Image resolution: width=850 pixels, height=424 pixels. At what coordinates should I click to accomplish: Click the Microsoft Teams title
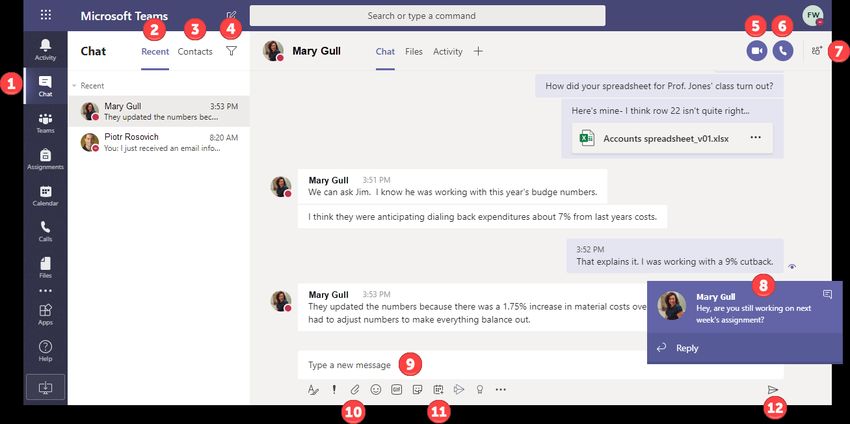point(124,16)
